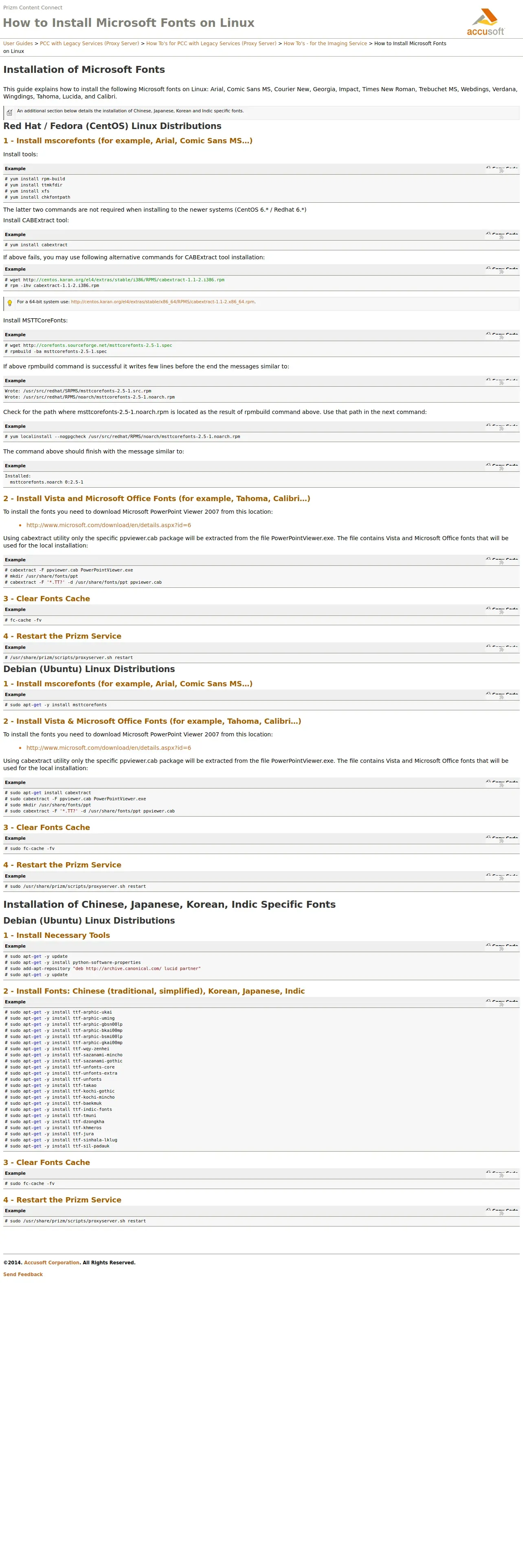Copy code for apt-get install msttcorefonts block

[502, 694]
